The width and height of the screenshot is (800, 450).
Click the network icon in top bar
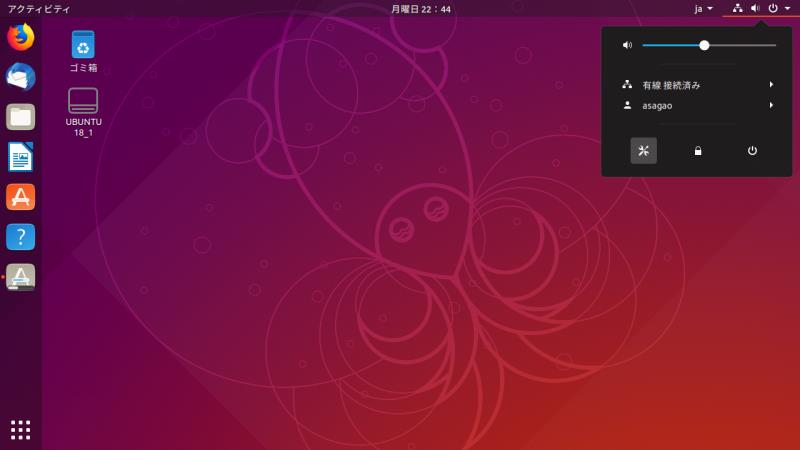tap(737, 9)
